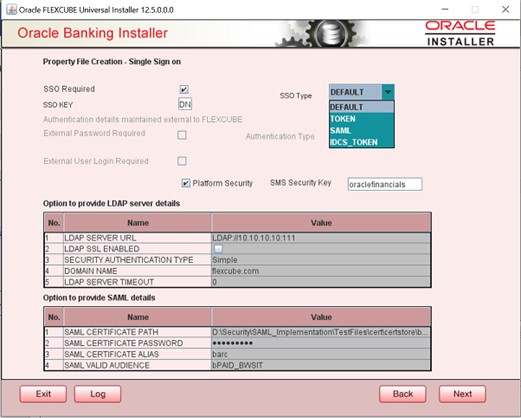The height and width of the screenshot is (418, 521).
Task: Click the SECURITY AUTHENTICATION TYPE name cell
Action: (137, 260)
